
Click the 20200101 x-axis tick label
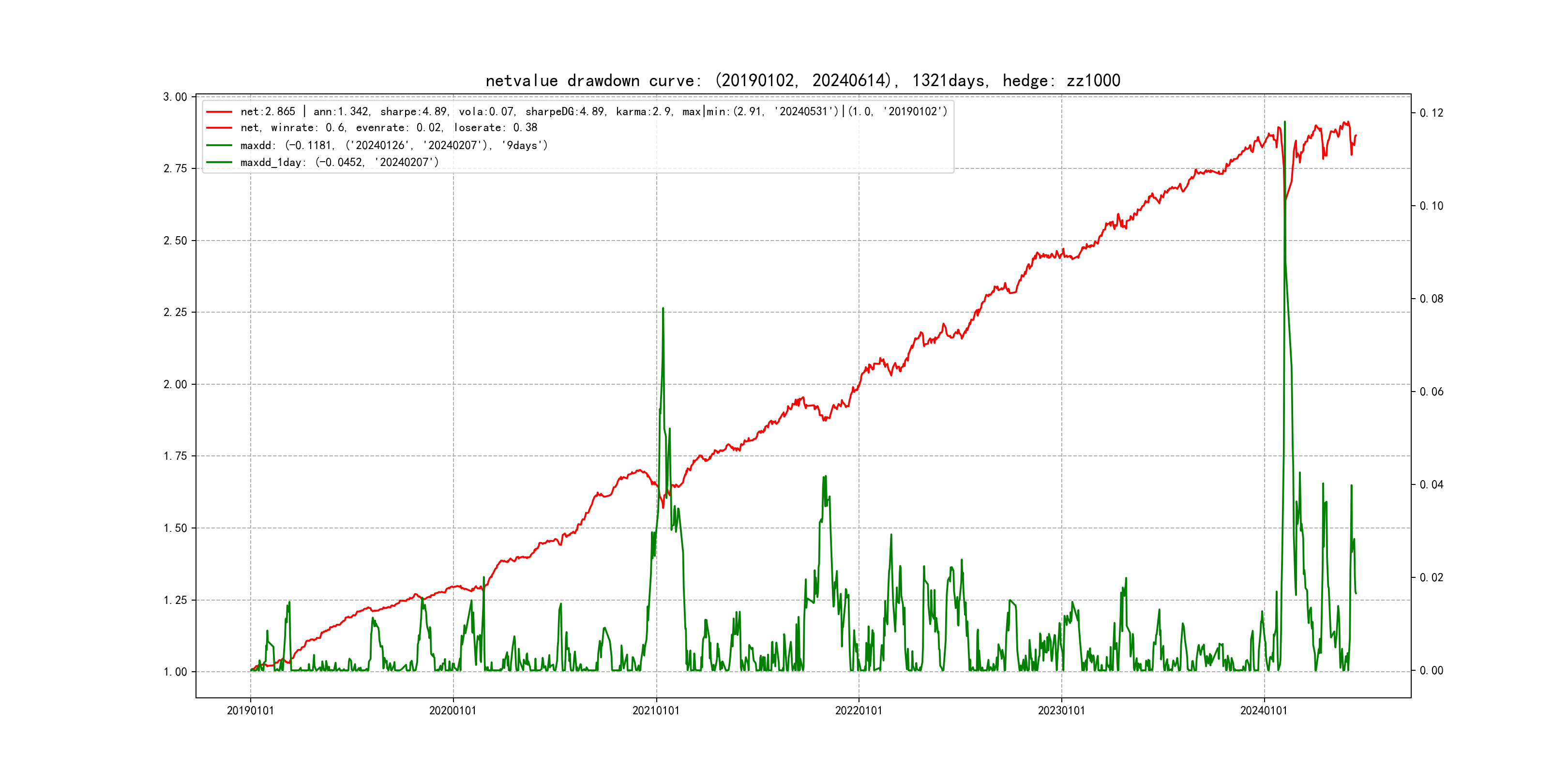[453, 710]
